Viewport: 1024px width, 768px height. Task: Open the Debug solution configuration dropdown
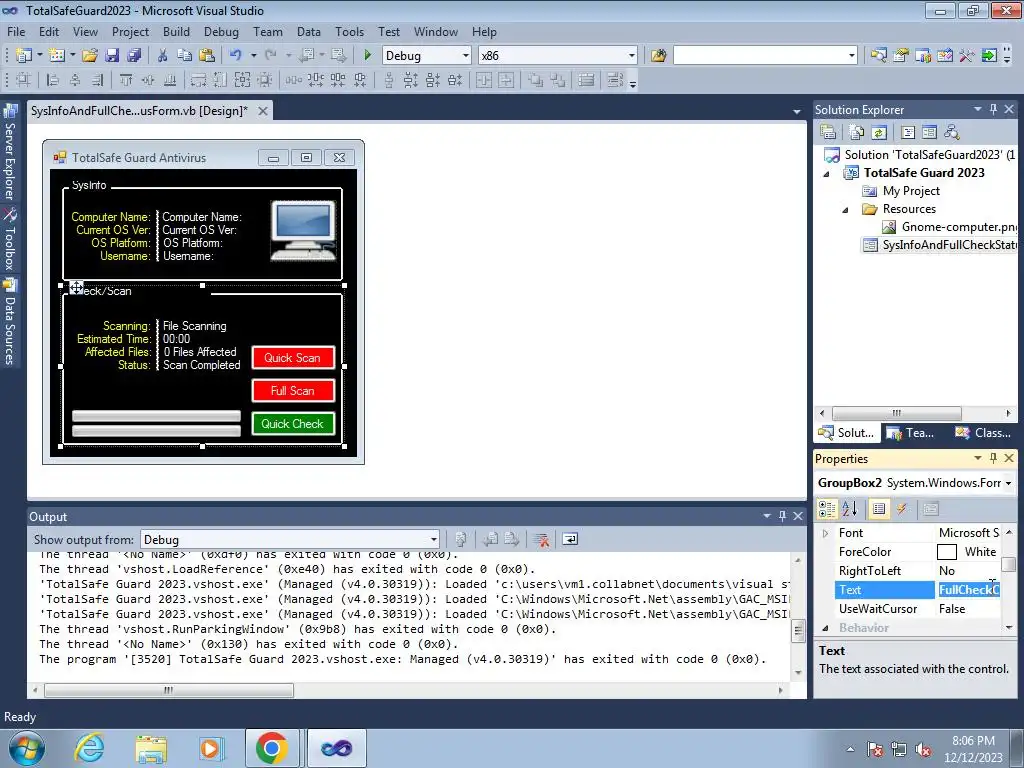click(x=466, y=56)
